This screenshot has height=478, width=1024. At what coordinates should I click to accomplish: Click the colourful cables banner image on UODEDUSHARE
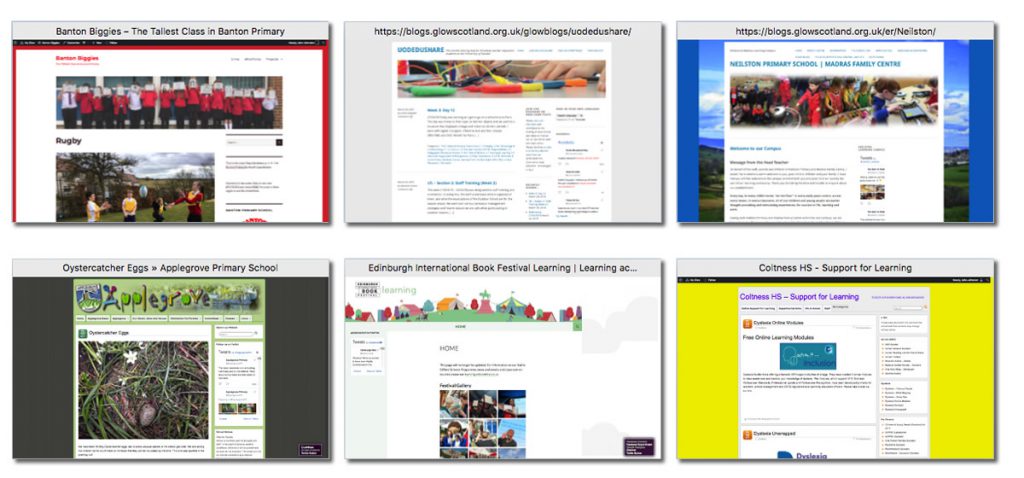[501, 78]
